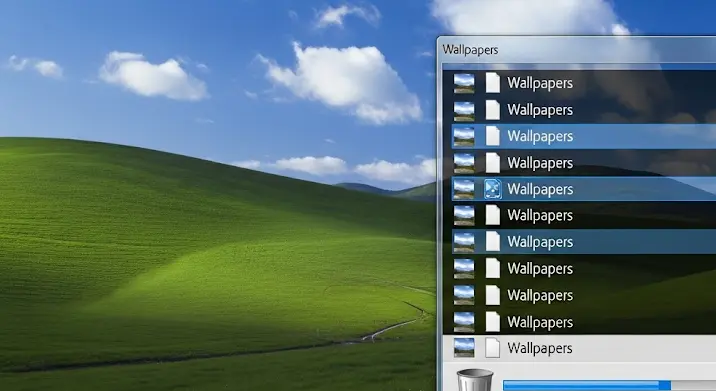This screenshot has width=716, height=391.
Task: Click the thumbnail in the tenth list row
Action: tap(463, 322)
